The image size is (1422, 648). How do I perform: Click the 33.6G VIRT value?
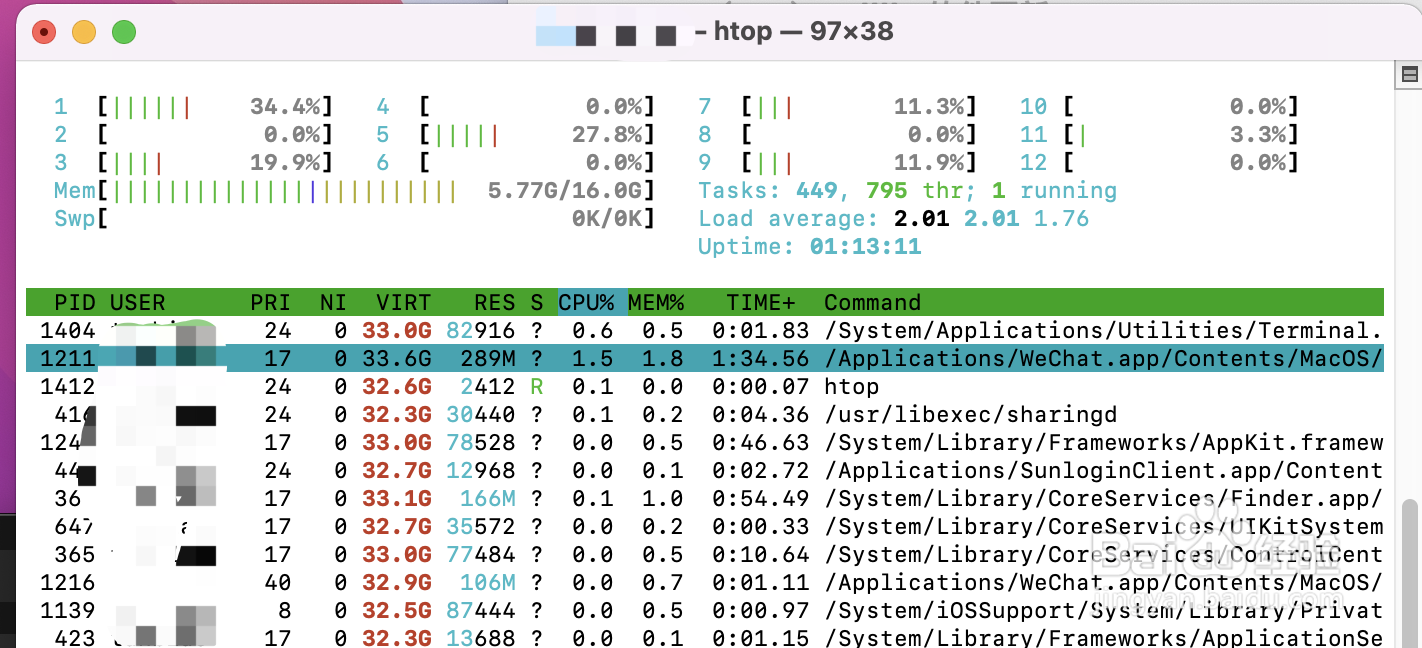[x=397, y=358]
